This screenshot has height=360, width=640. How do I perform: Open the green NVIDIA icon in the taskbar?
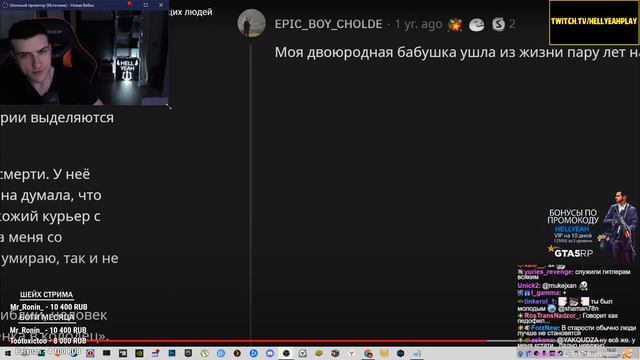point(139,353)
